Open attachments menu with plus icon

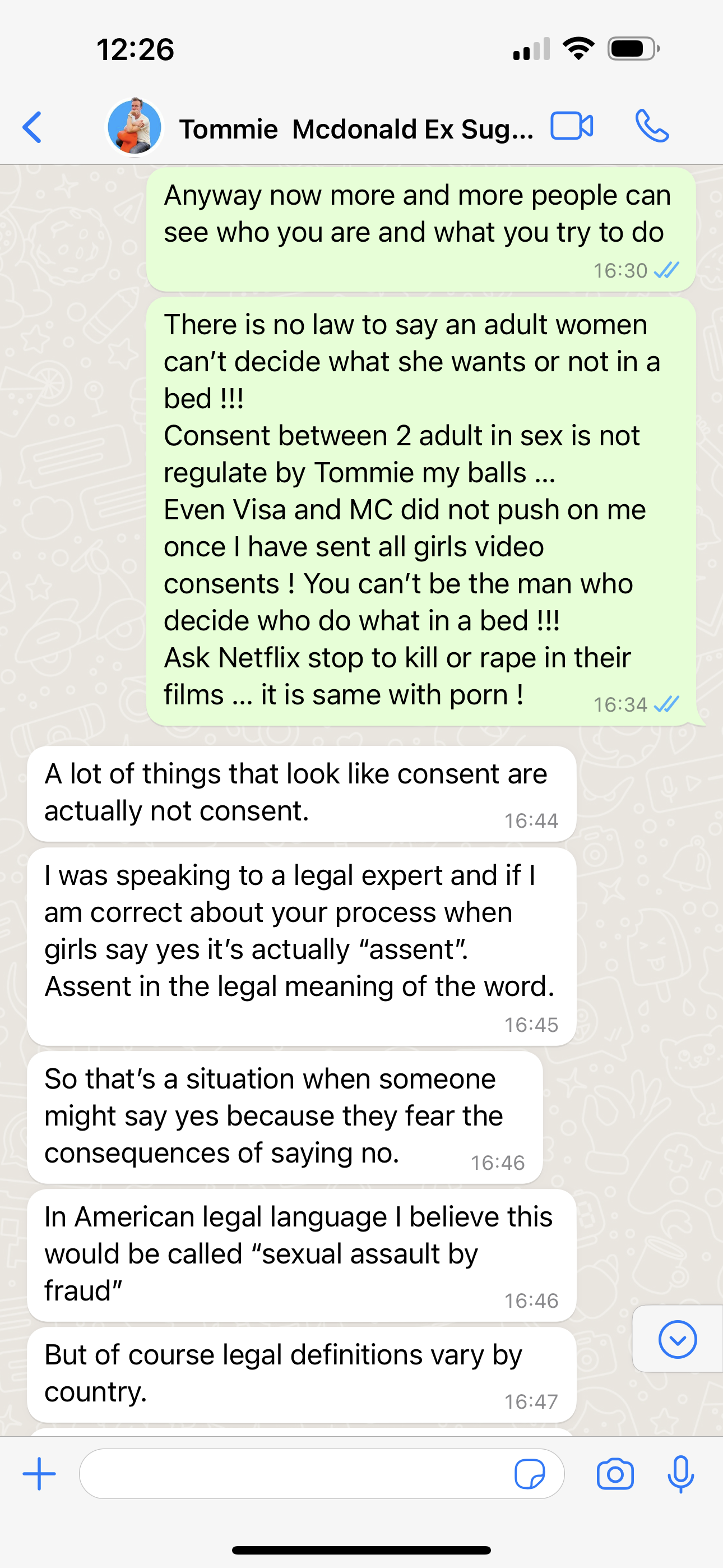tap(39, 1474)
